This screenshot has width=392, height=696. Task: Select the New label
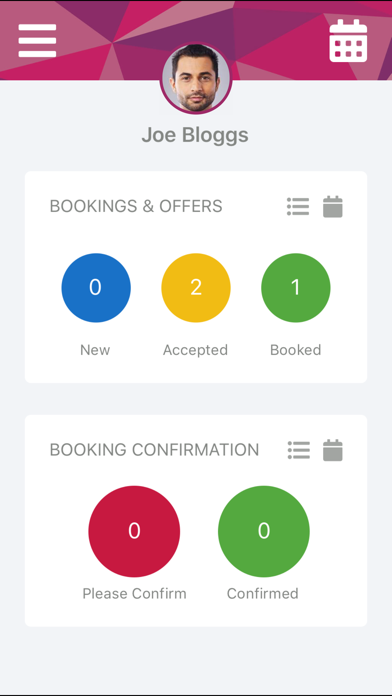[95, 350]
